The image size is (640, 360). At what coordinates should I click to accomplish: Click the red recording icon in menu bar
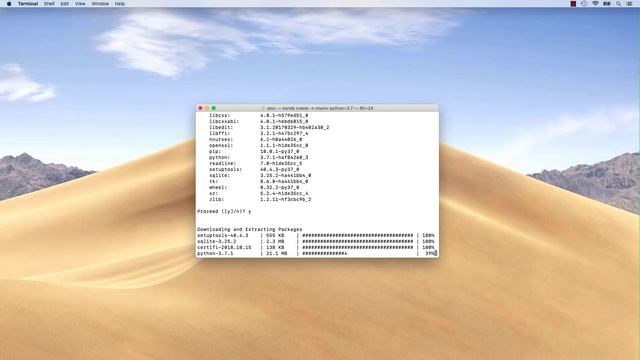point(573,4)
